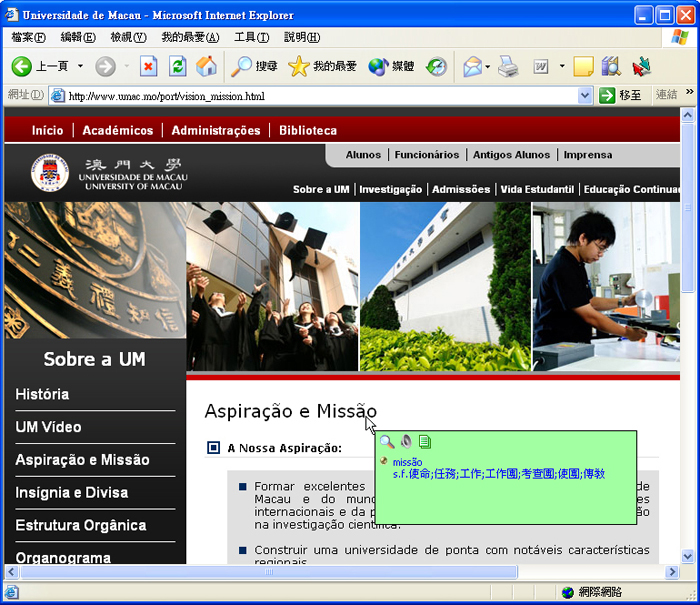
Task: Click the IE Back arrow button
Action: (x=21, y=67)
